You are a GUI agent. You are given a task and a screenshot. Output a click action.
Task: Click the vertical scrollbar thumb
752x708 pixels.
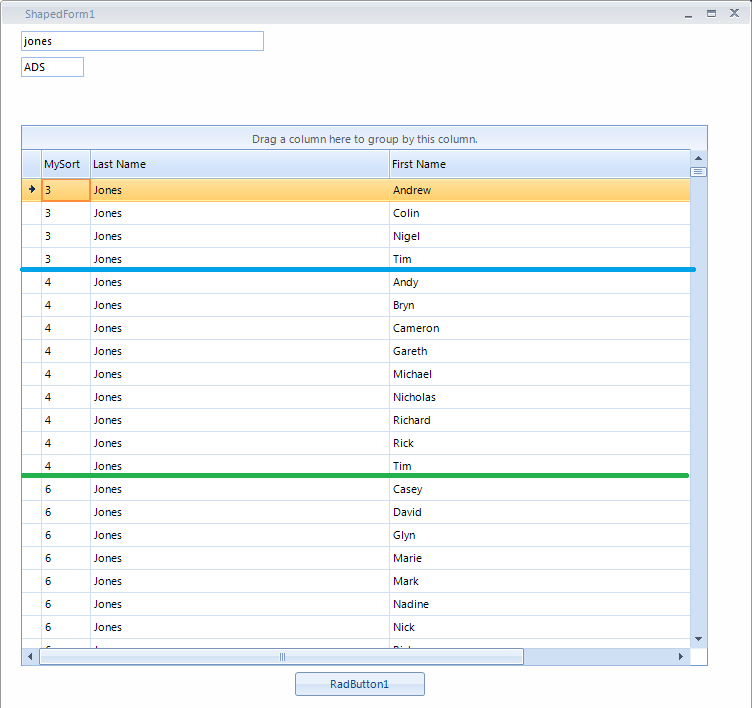tap(698, 171)
